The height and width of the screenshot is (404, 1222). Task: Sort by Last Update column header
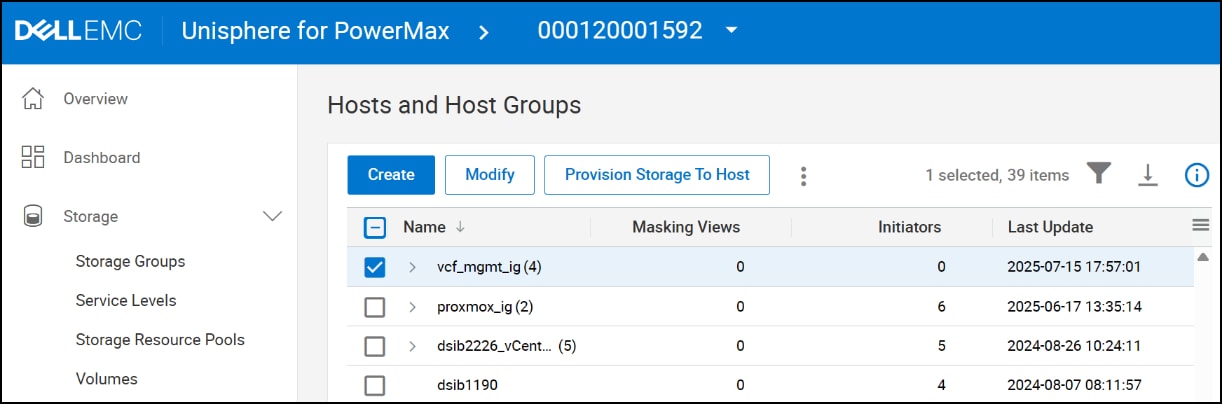(1050, 227)
